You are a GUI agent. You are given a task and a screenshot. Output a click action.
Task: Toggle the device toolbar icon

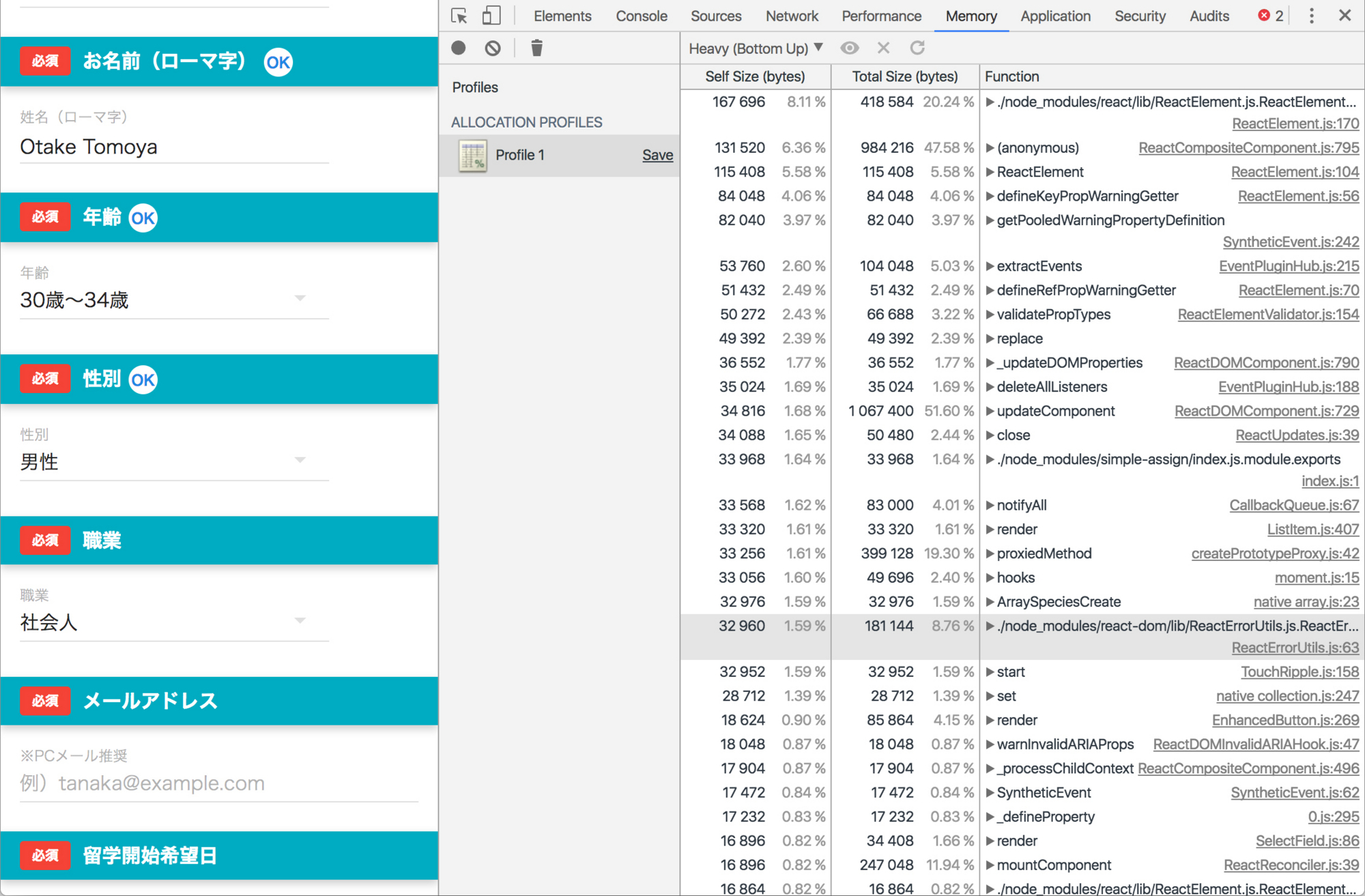pyautogui.click(x=491, y=16)
